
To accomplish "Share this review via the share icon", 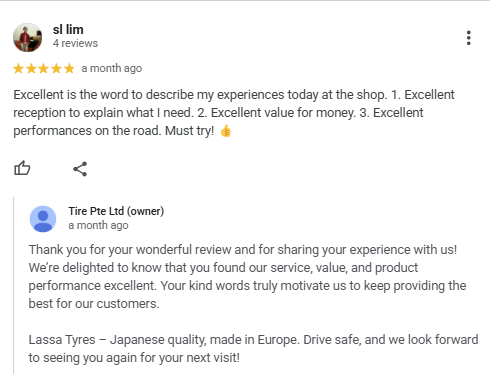I will click(80, 169).
